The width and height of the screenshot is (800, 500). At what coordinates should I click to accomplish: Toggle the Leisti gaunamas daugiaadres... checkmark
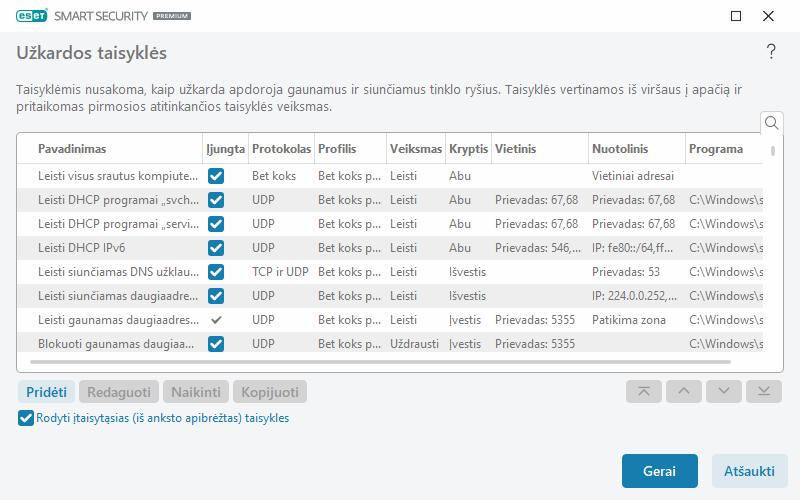[216, 320]
